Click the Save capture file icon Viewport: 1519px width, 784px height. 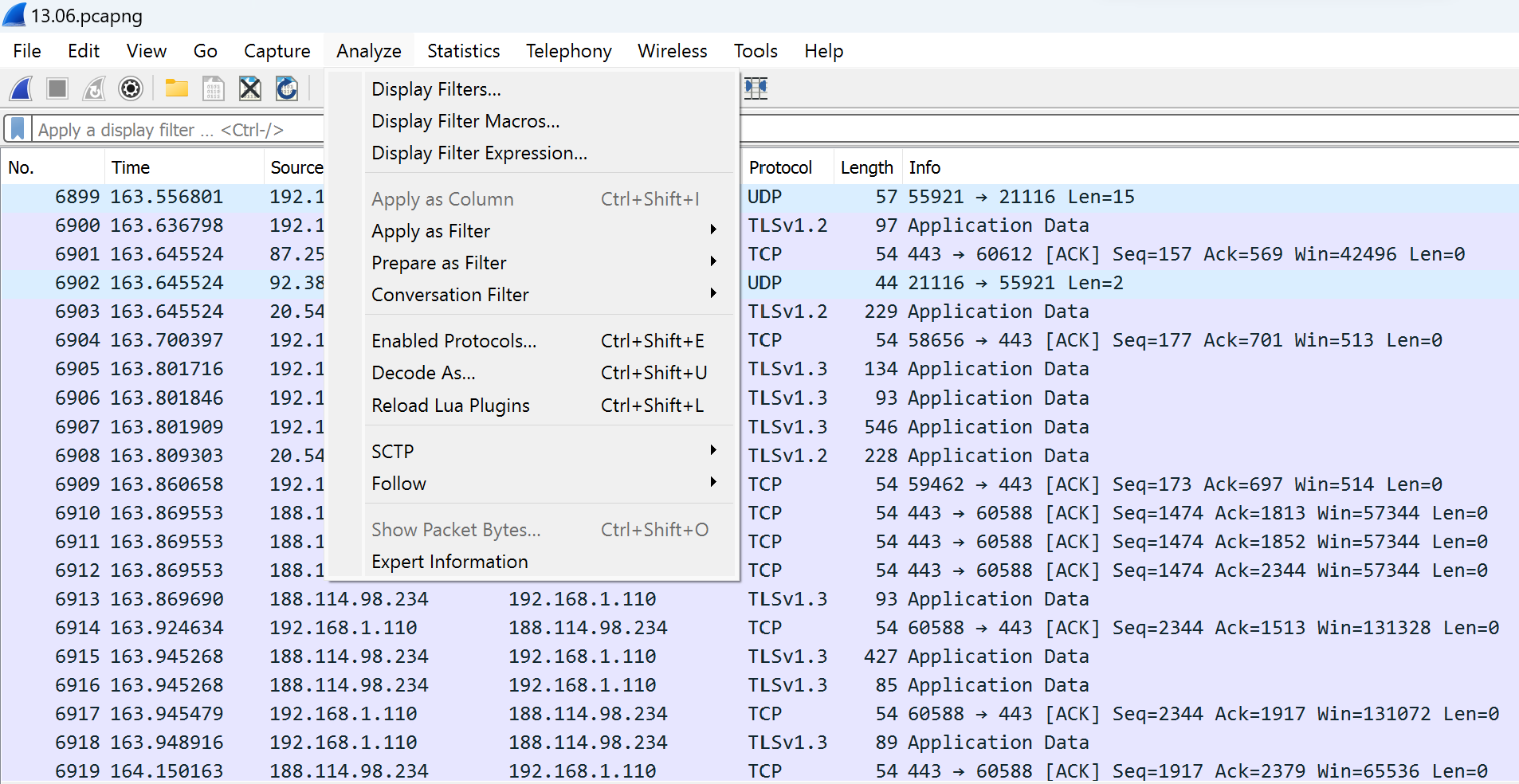214,88
